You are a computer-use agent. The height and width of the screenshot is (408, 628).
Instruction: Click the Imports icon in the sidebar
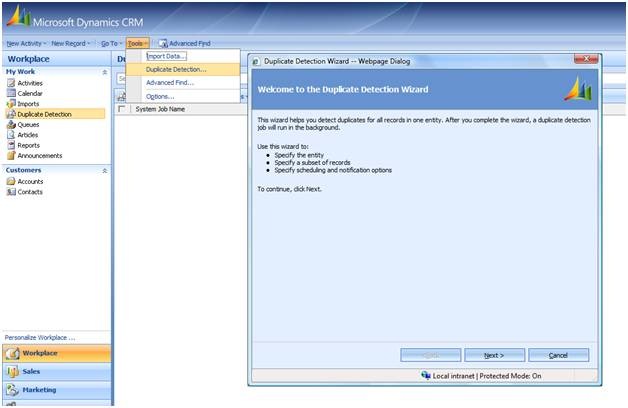click(11, 104)
